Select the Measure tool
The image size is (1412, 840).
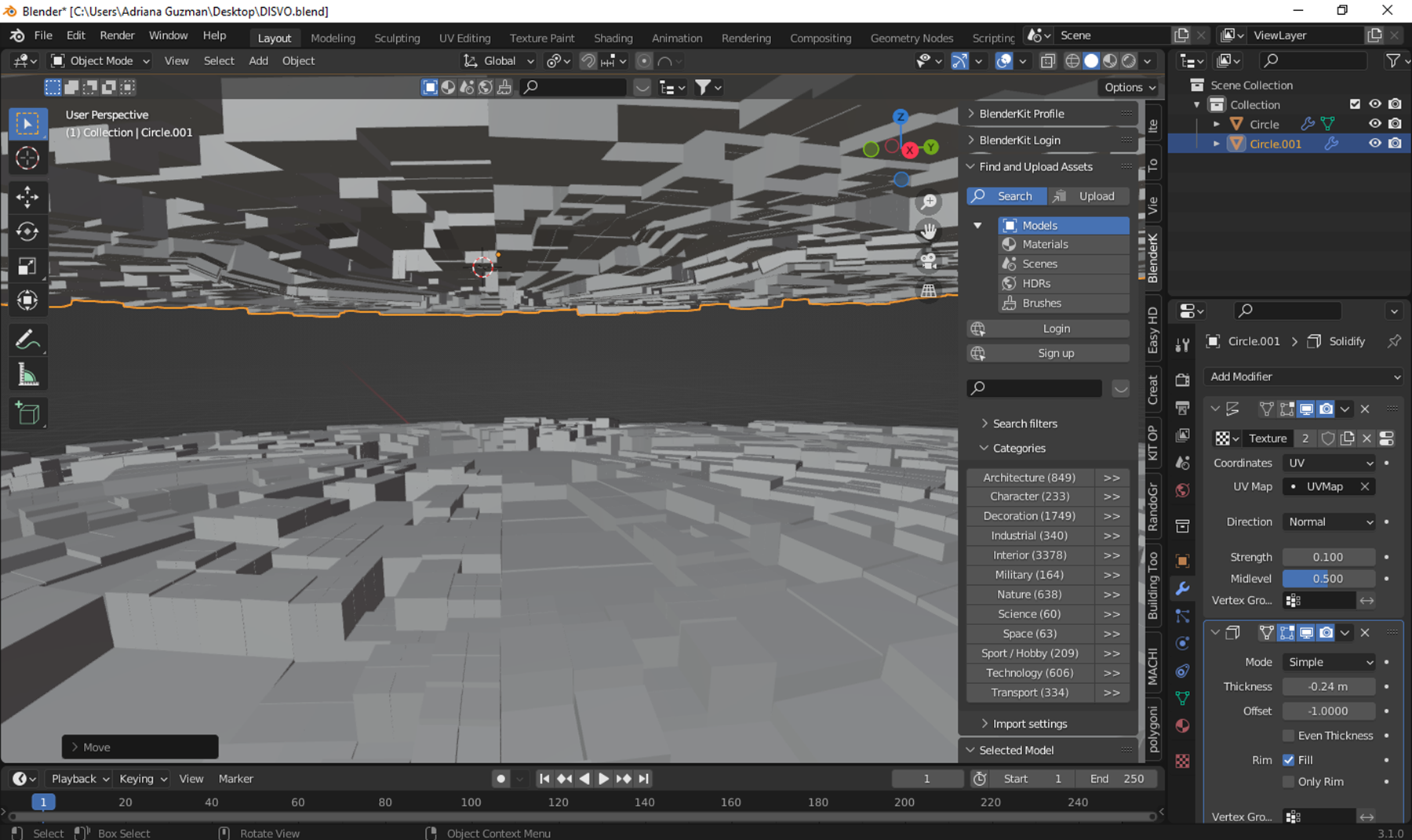point(27,375)
